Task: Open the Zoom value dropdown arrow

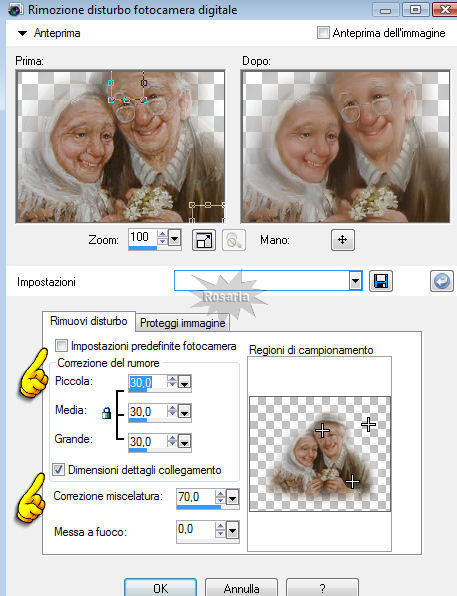Action: click(175, 239)
